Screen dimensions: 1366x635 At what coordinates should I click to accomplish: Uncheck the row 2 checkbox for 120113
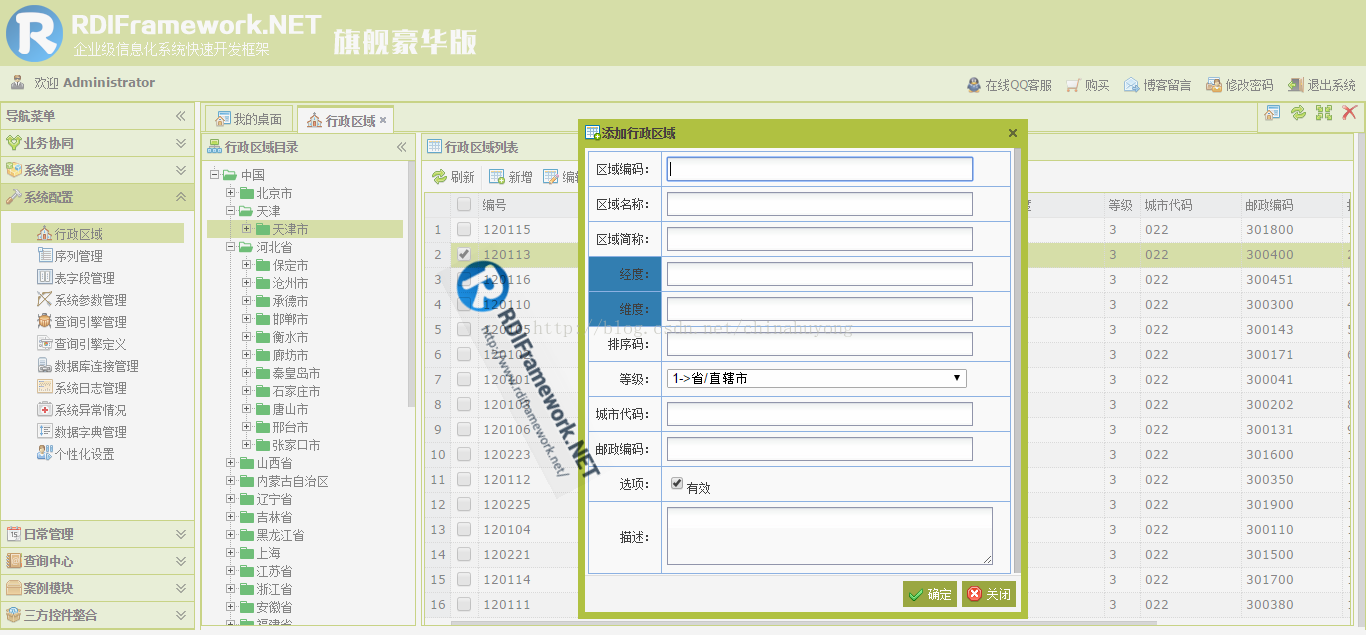464,254
